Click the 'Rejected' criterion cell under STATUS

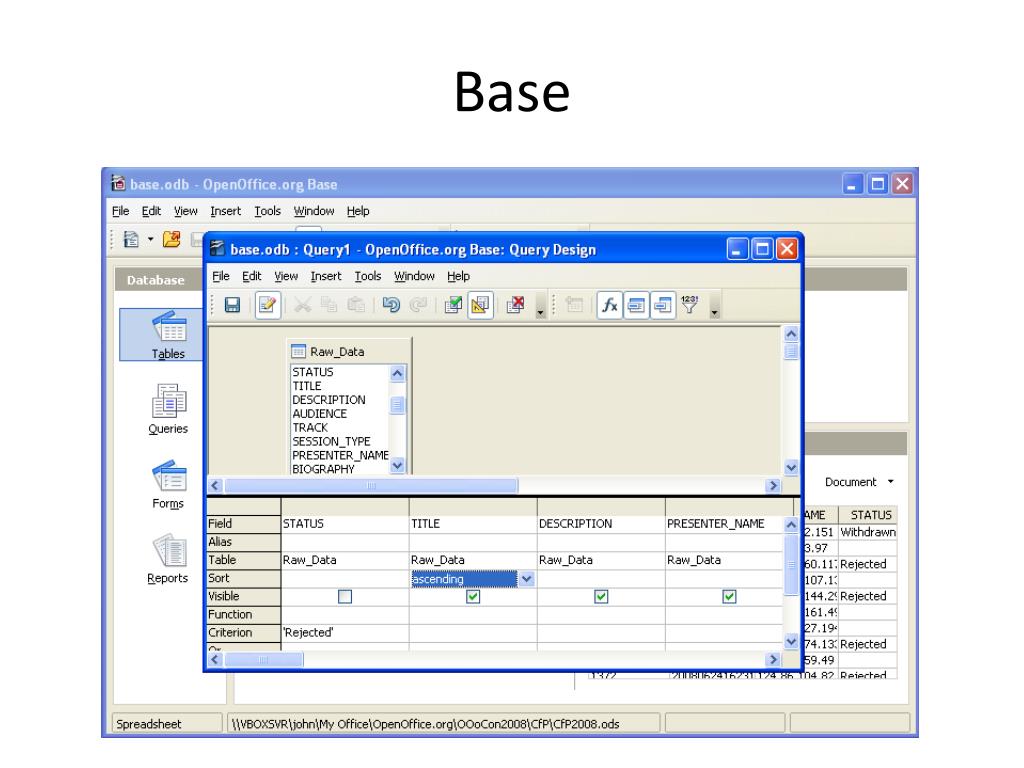[x=345, y=633]
